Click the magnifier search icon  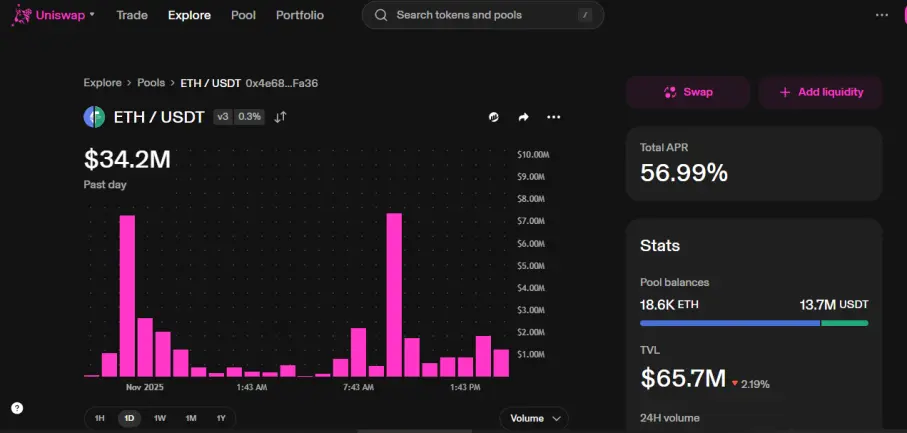click(x=381, y=15)
